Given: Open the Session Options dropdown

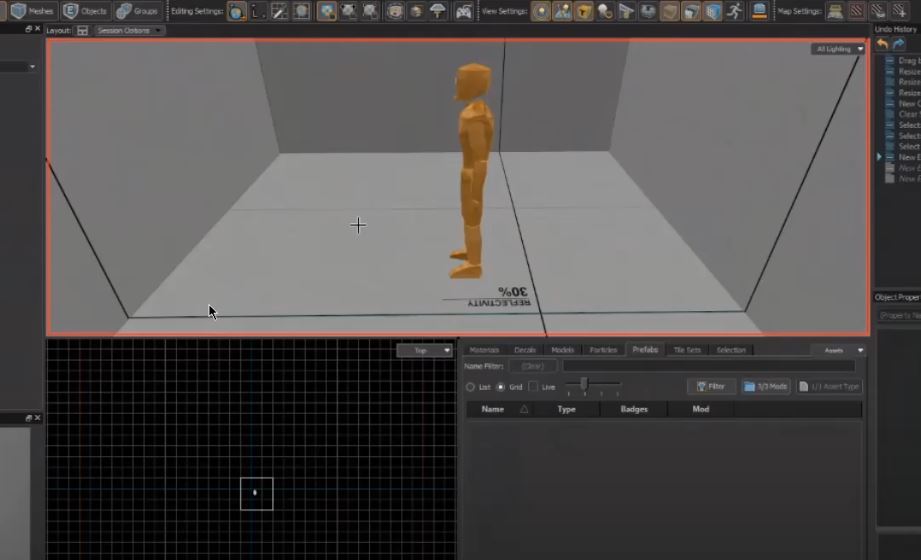Looking at the screenshot, I should click(x=129, y=31).
